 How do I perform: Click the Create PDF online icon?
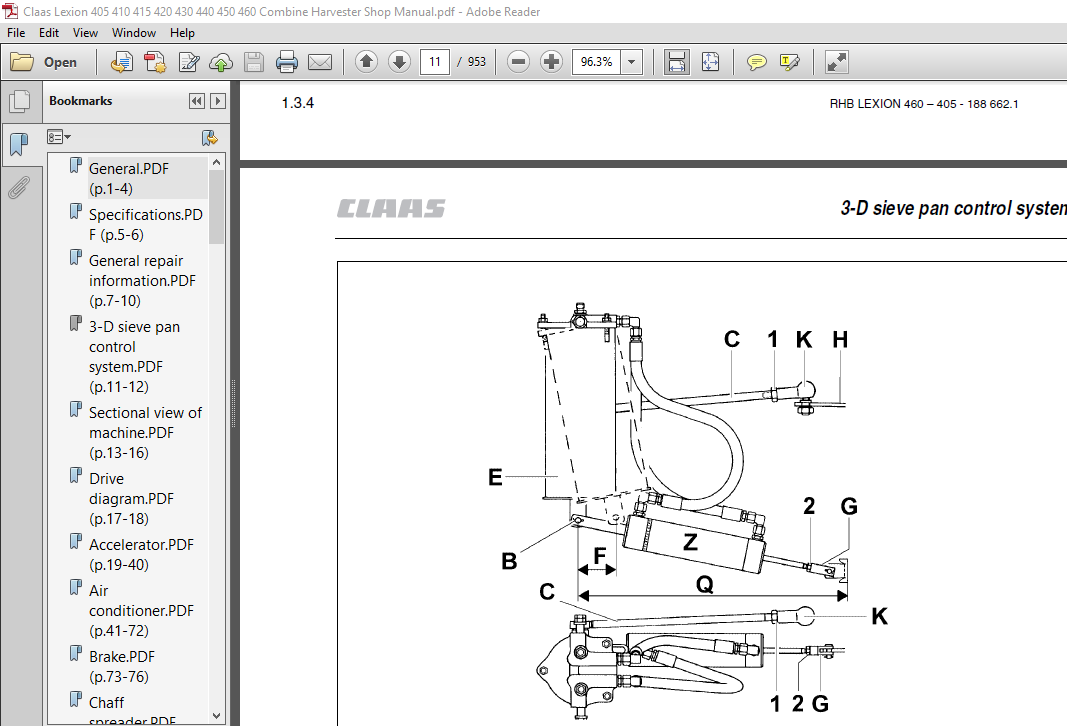click(122, 62)
